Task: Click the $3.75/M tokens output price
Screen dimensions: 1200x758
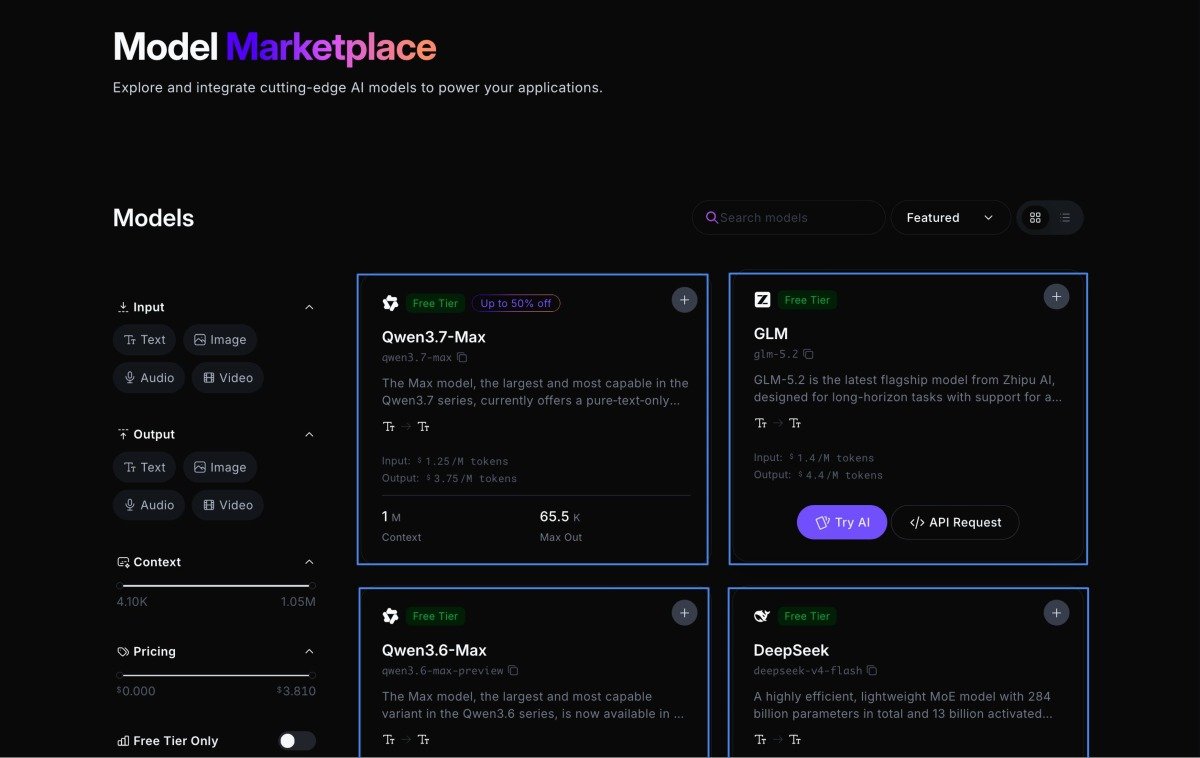Action: [x=471, y=478]
